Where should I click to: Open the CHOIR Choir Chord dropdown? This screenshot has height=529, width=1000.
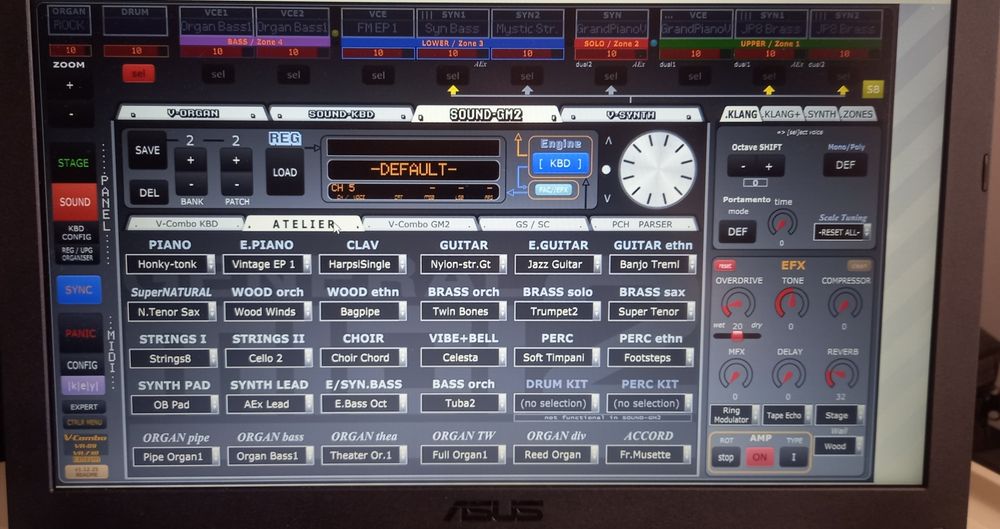(x=364, y=357)
